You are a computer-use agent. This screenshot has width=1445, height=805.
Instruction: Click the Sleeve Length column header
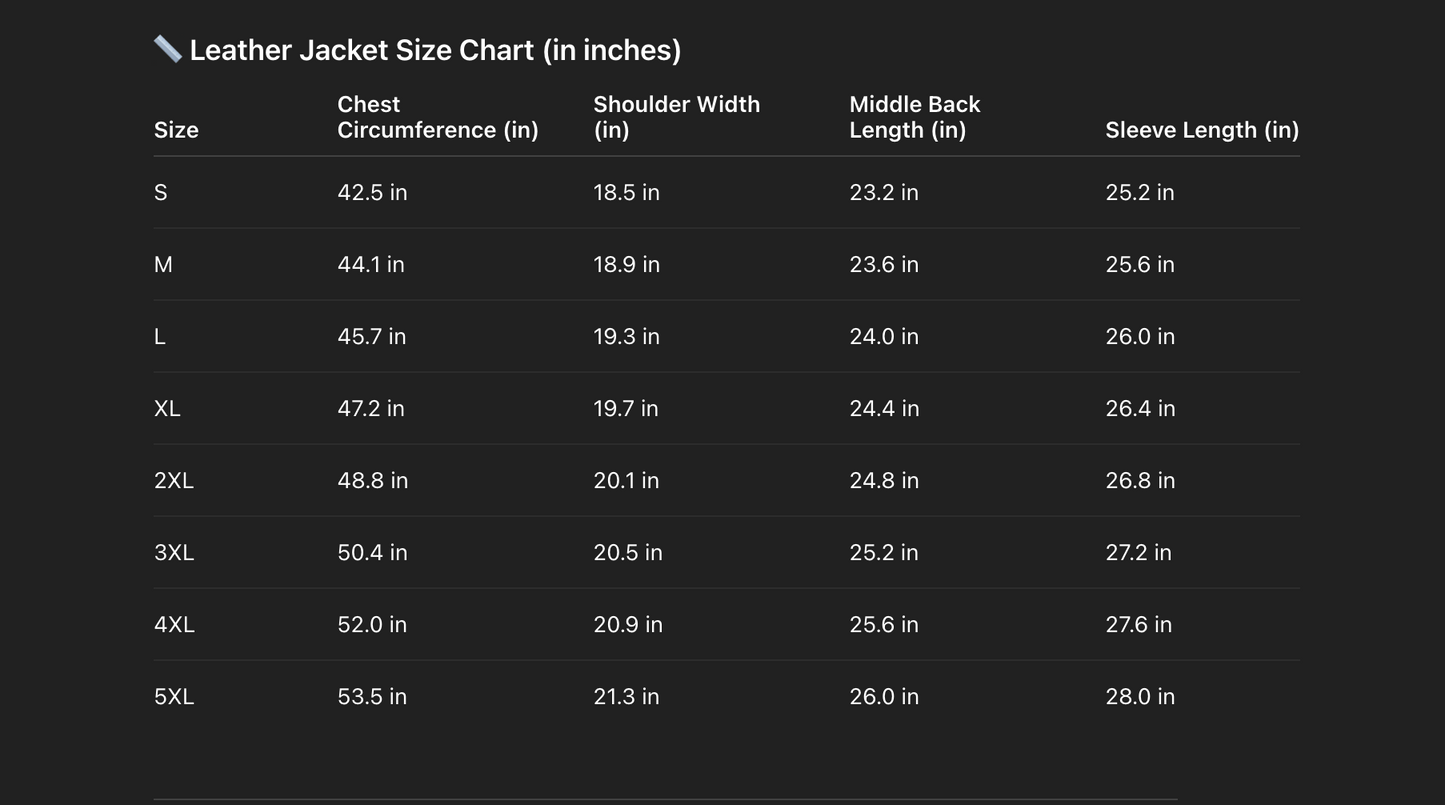click(1201, 130)
